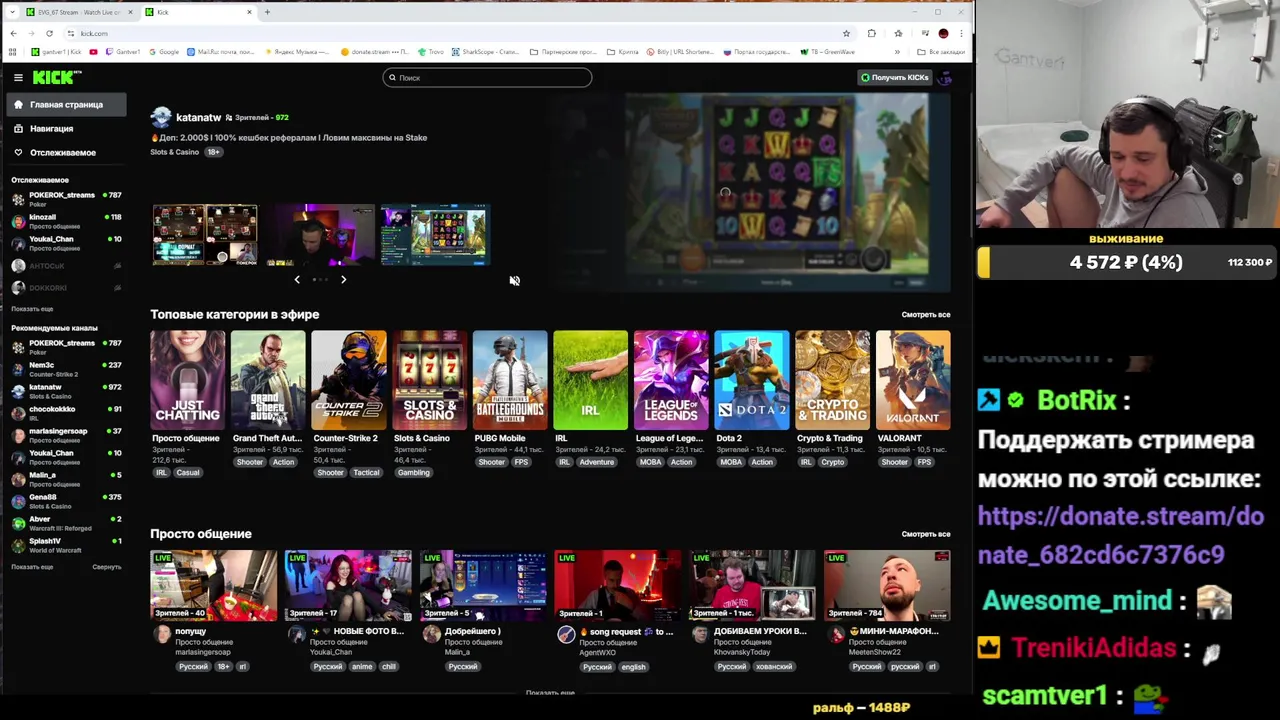Open Just Chatting category card

click(x=187, y=380)
